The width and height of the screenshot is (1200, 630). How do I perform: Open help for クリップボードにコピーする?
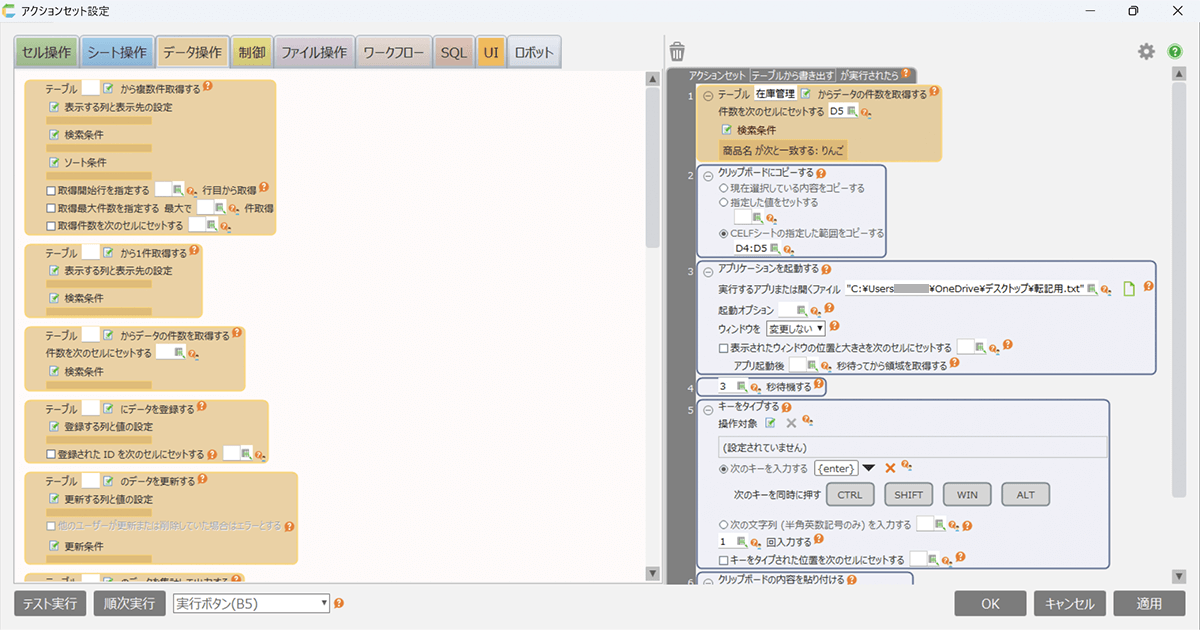point(821,173)
